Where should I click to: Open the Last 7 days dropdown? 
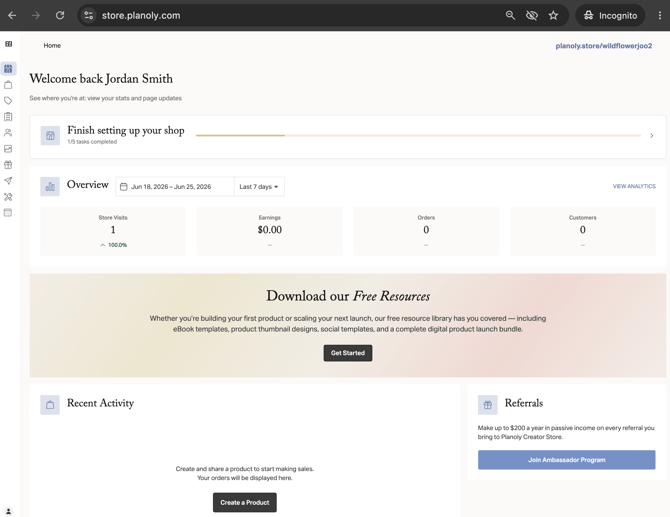(x=259, y=187)
